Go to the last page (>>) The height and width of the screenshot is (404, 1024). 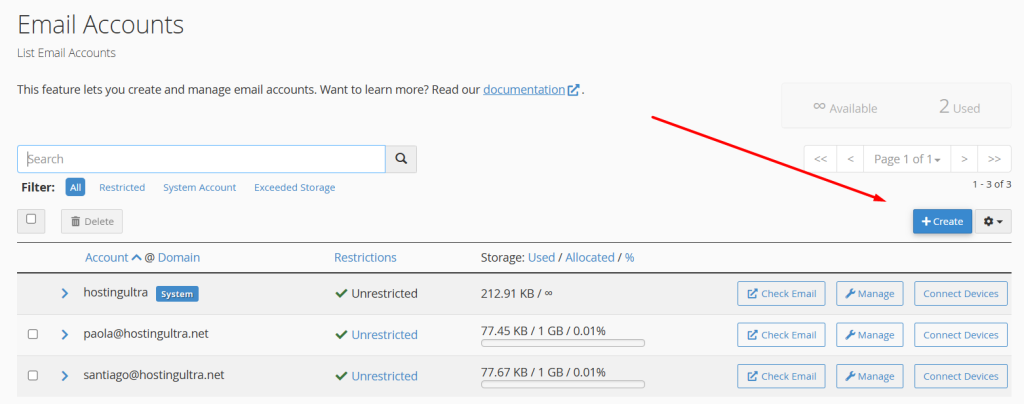click(x=994, y=159)
